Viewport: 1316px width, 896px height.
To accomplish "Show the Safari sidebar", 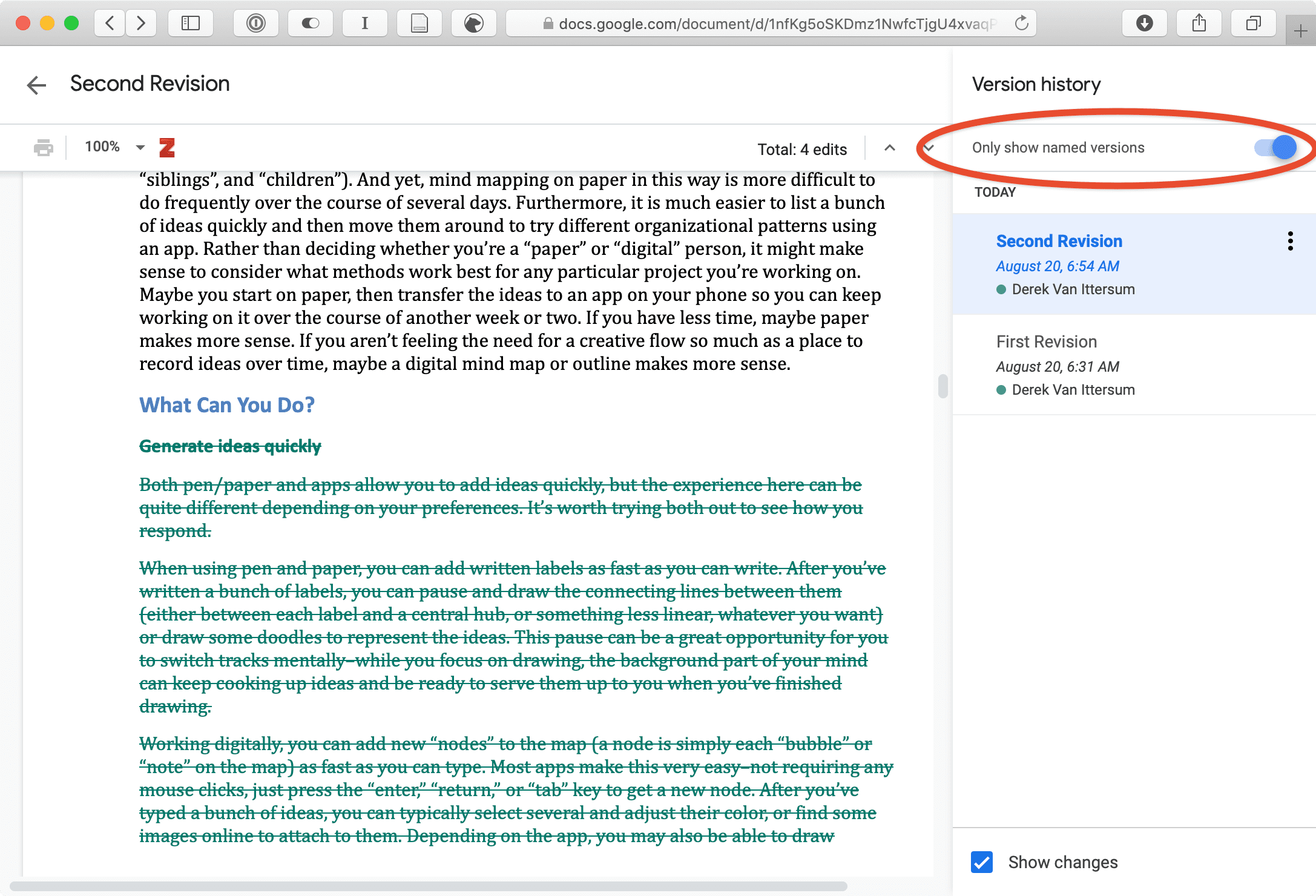I will [x=191, y=23].
